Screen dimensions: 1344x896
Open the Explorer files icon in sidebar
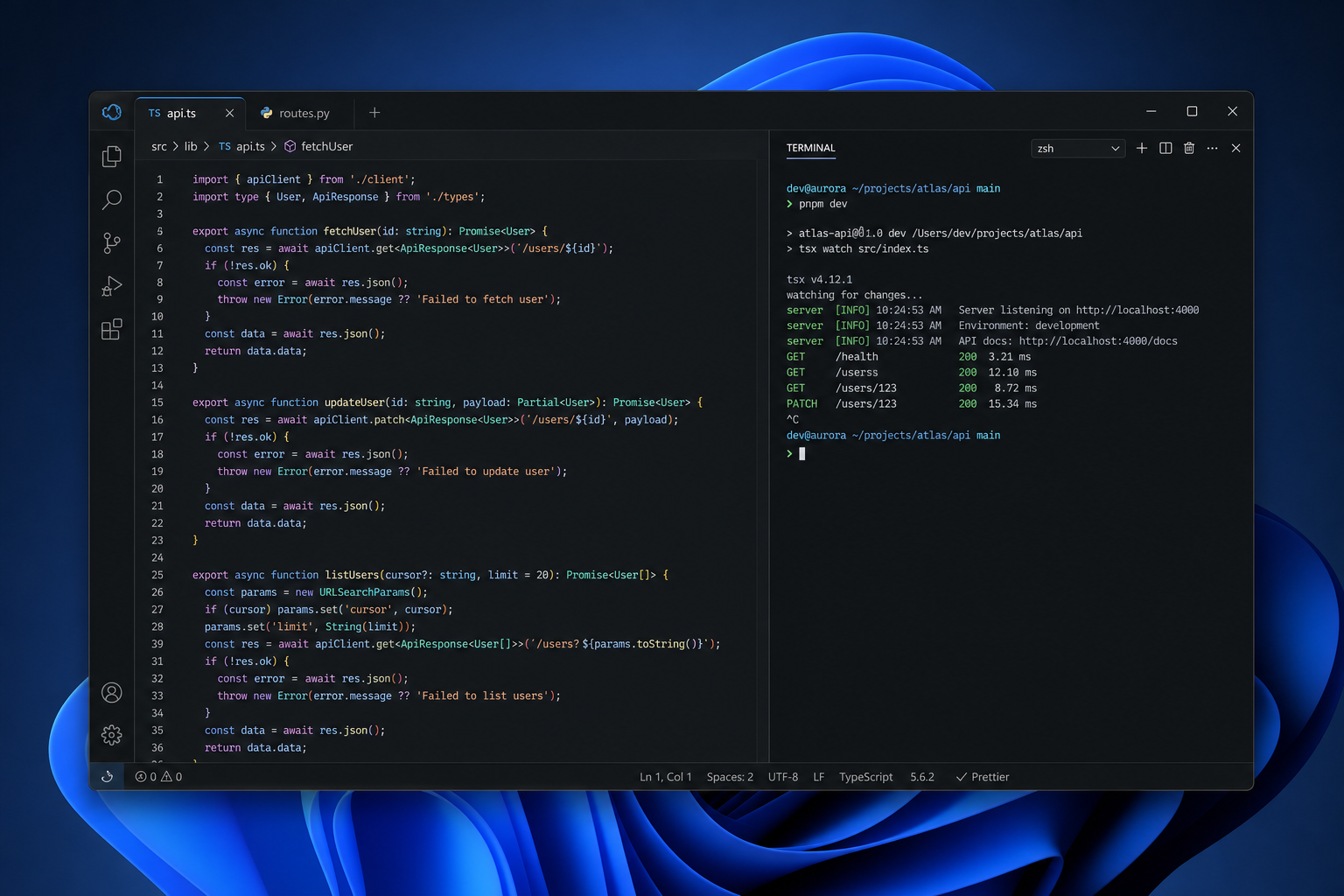[112, 156]
